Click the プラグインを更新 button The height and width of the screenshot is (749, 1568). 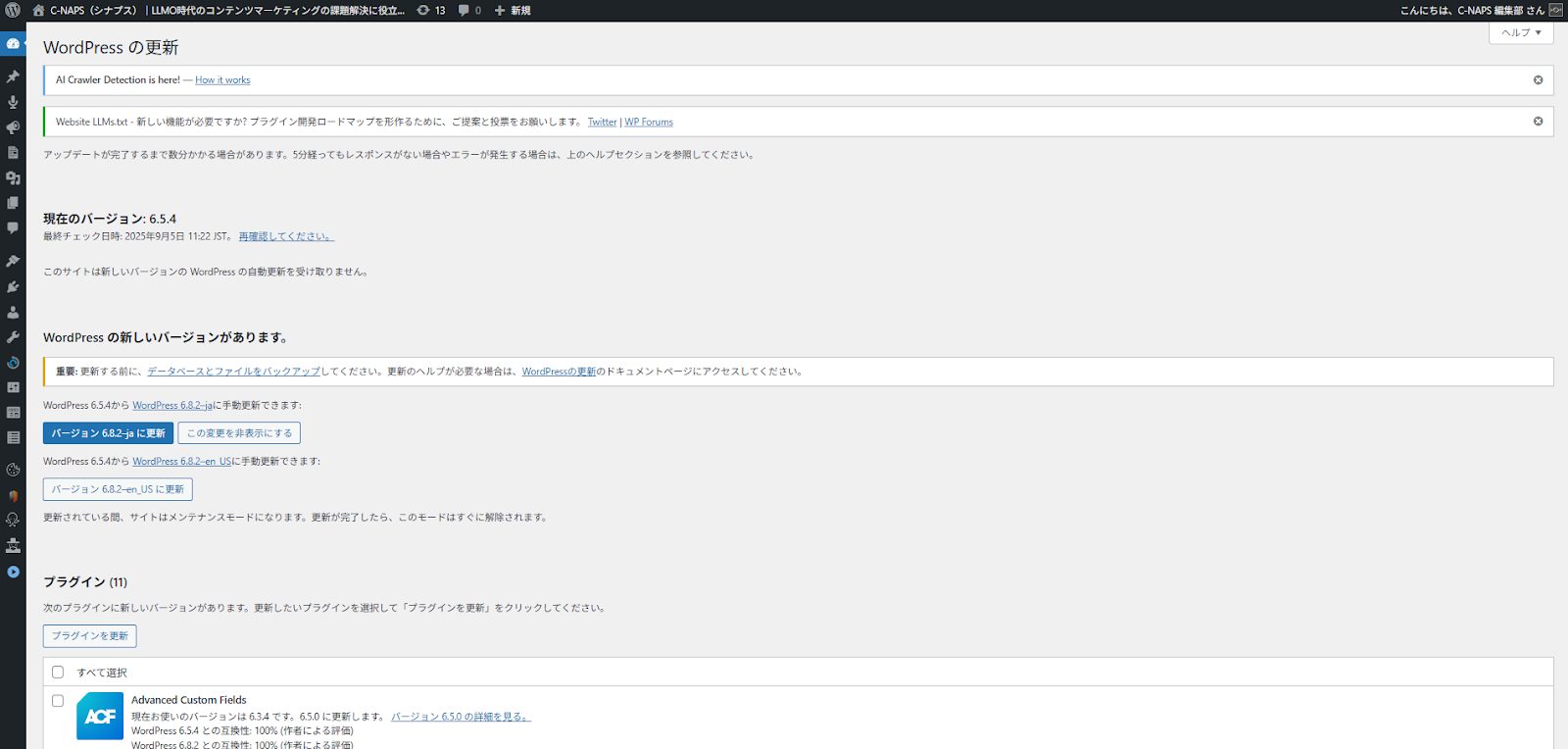pos(89,636)
